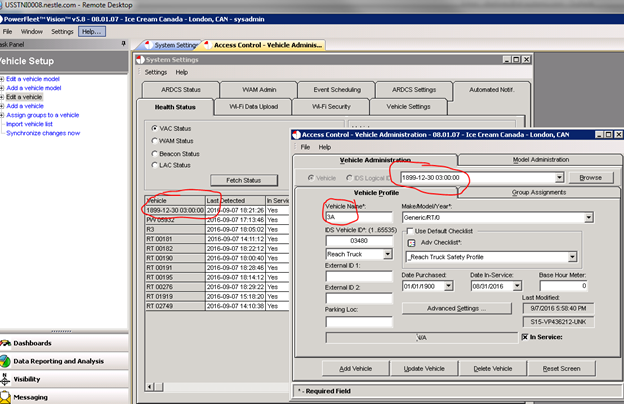624x404 pixels.
Task: Open the Help menu in main menu bar
Action: (x=91, y=32)
